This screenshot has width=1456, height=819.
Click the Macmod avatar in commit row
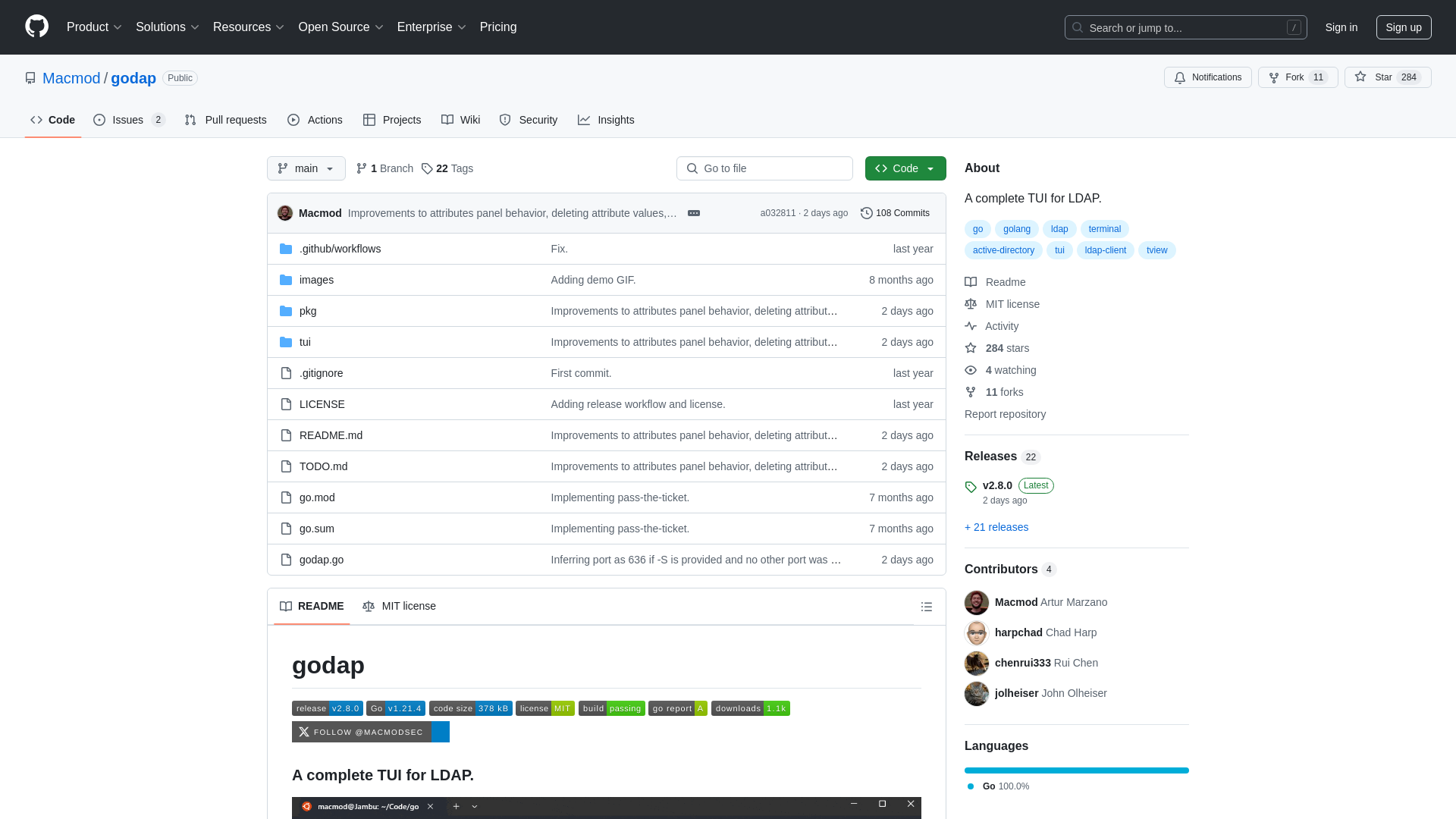[x=285, y=213]
